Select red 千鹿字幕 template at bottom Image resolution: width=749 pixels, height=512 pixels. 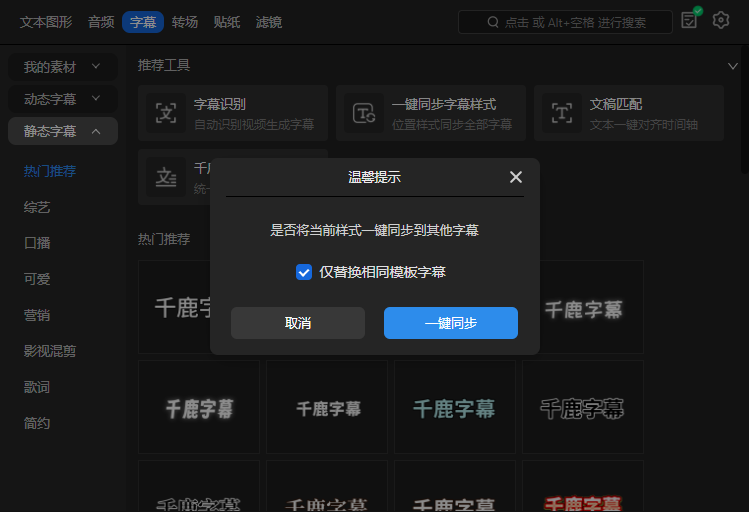(x=583, y=486)
